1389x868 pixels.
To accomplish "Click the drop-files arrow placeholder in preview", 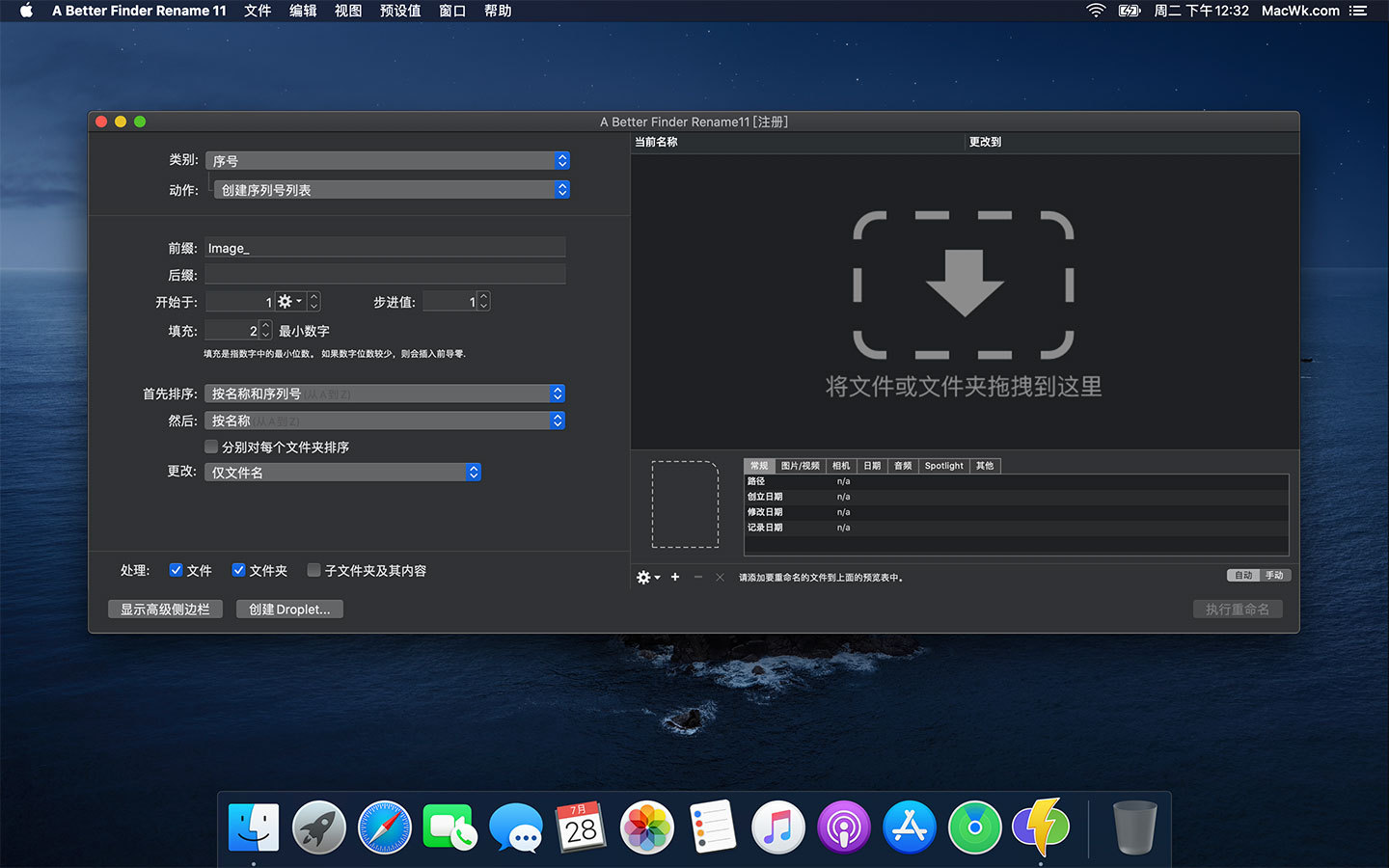I will tap(964, 285).
